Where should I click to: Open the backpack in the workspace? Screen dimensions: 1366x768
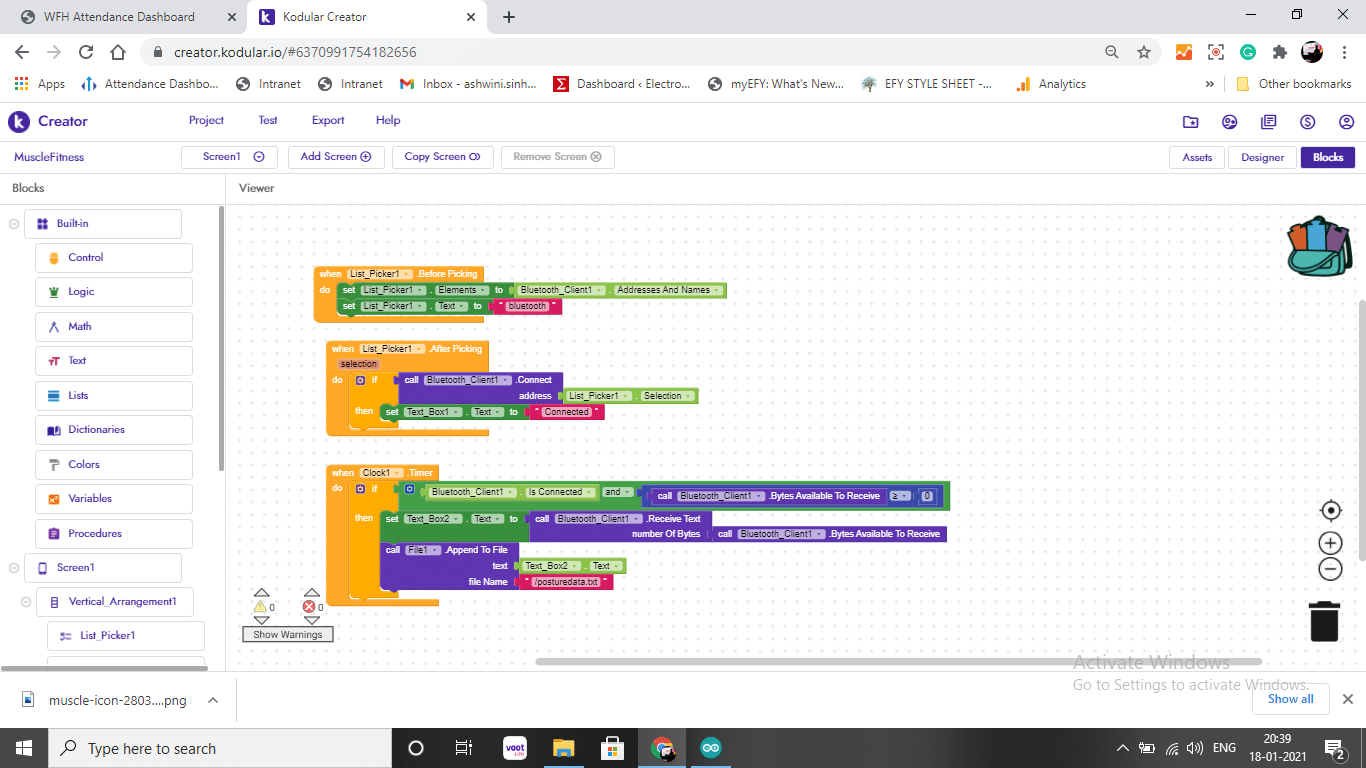point(1319,245)
